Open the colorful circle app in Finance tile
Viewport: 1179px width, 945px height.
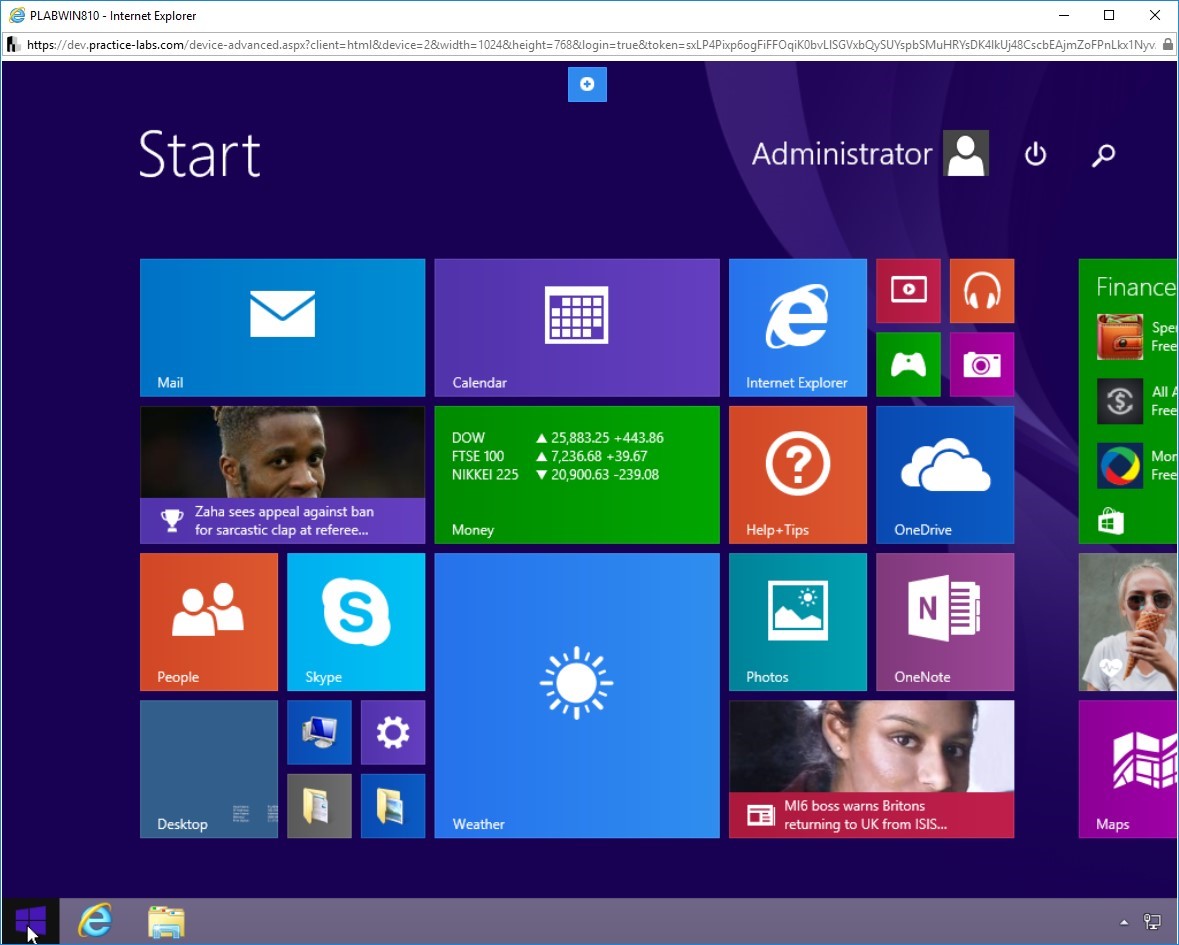click(1120, 465)
